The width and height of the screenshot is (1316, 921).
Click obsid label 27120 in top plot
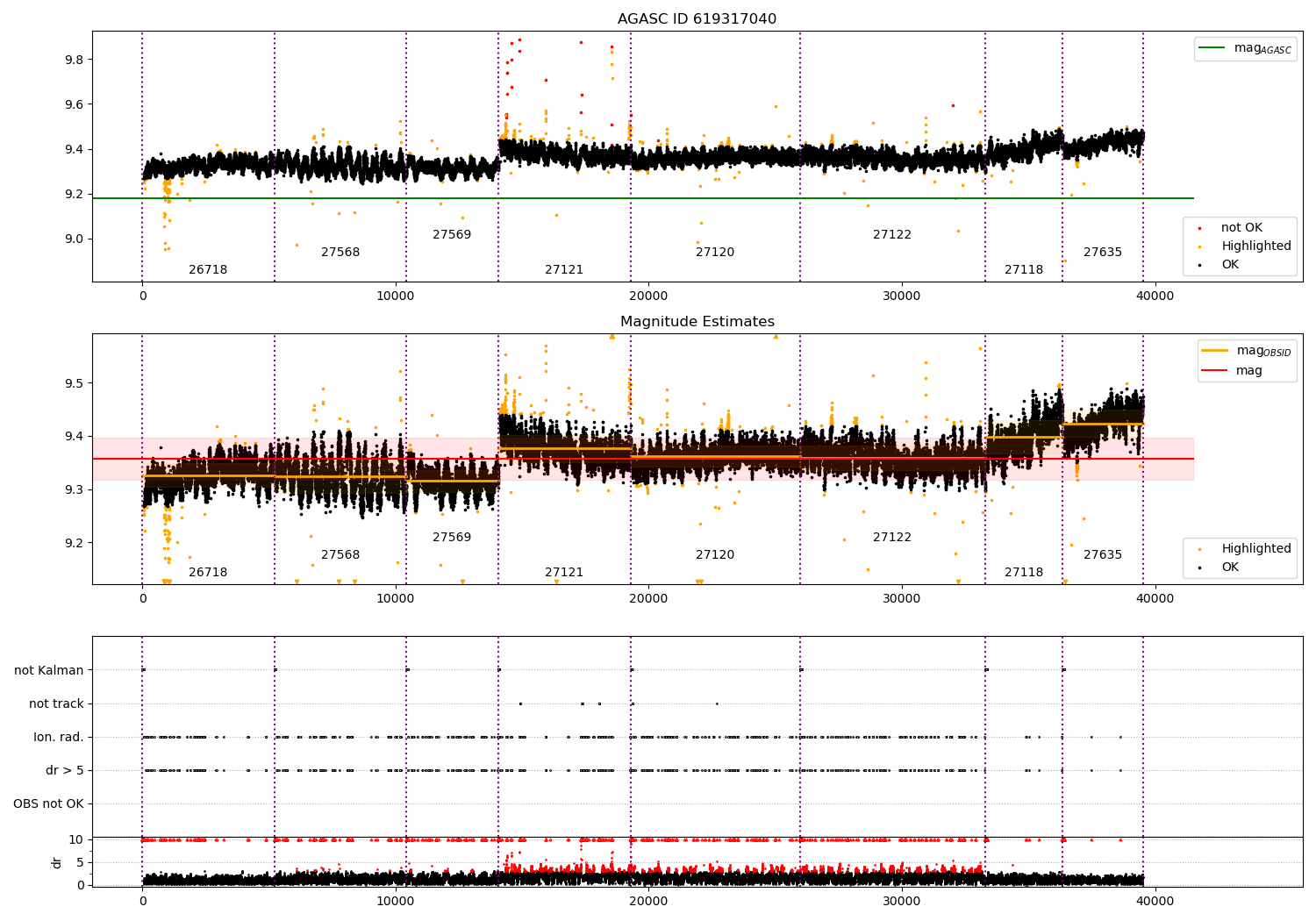click(x=715, y=253)
